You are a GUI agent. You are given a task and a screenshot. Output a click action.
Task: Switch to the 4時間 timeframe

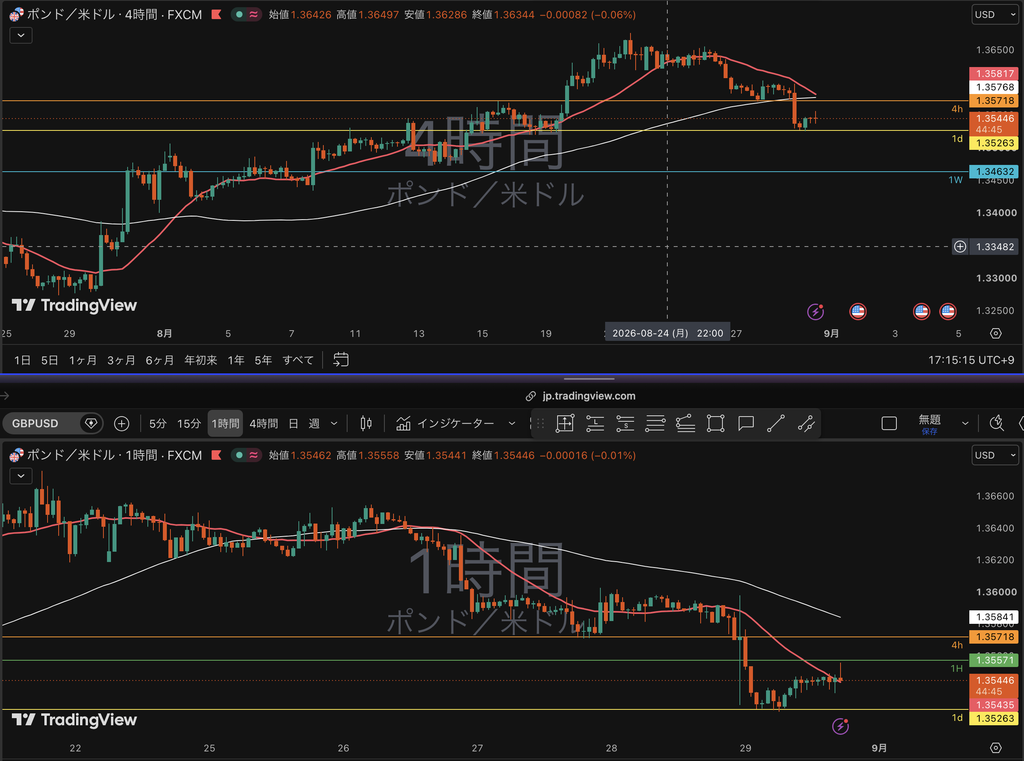[263, 423]
